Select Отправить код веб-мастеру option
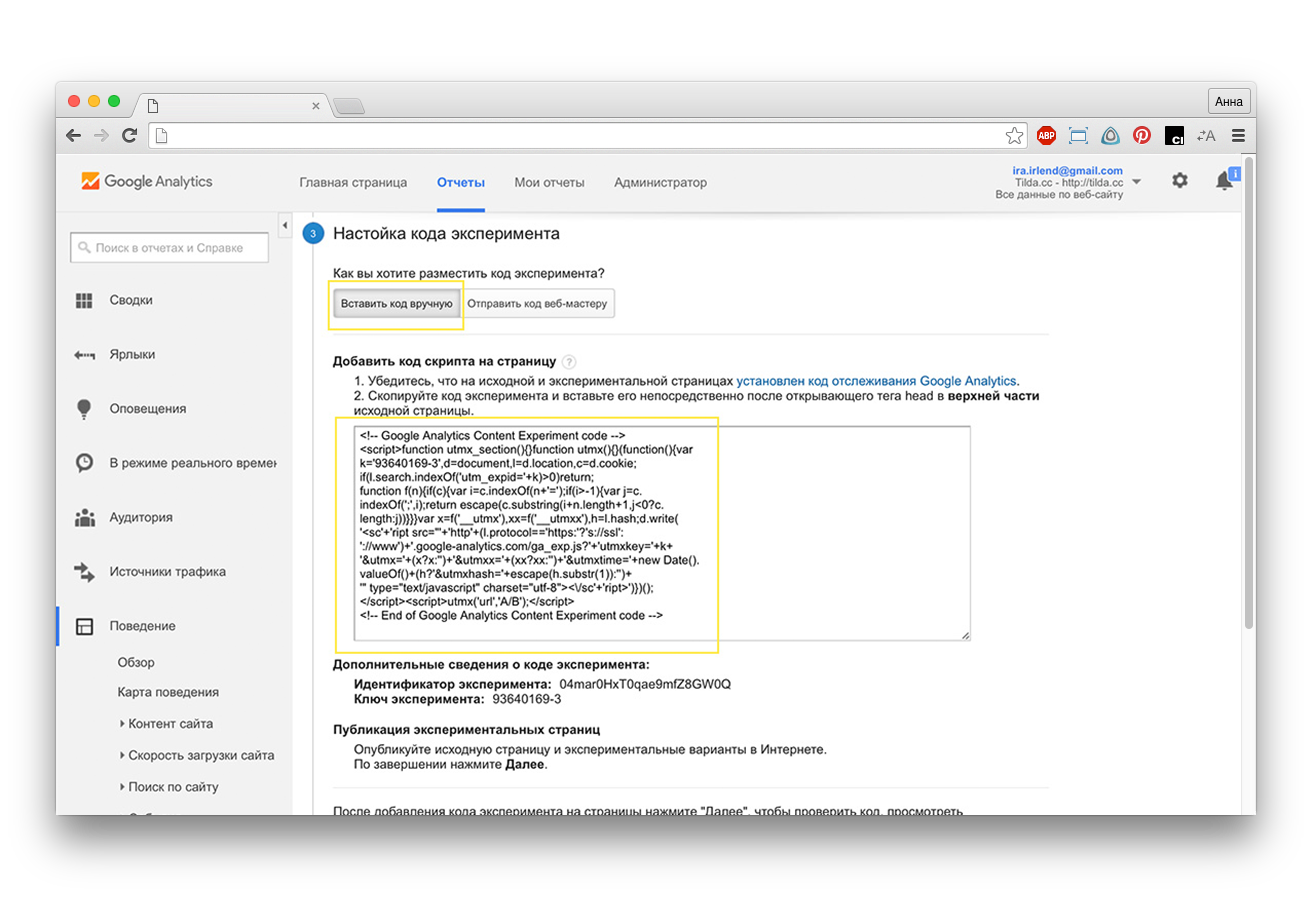1312x918 pixels. pos(538,304)
